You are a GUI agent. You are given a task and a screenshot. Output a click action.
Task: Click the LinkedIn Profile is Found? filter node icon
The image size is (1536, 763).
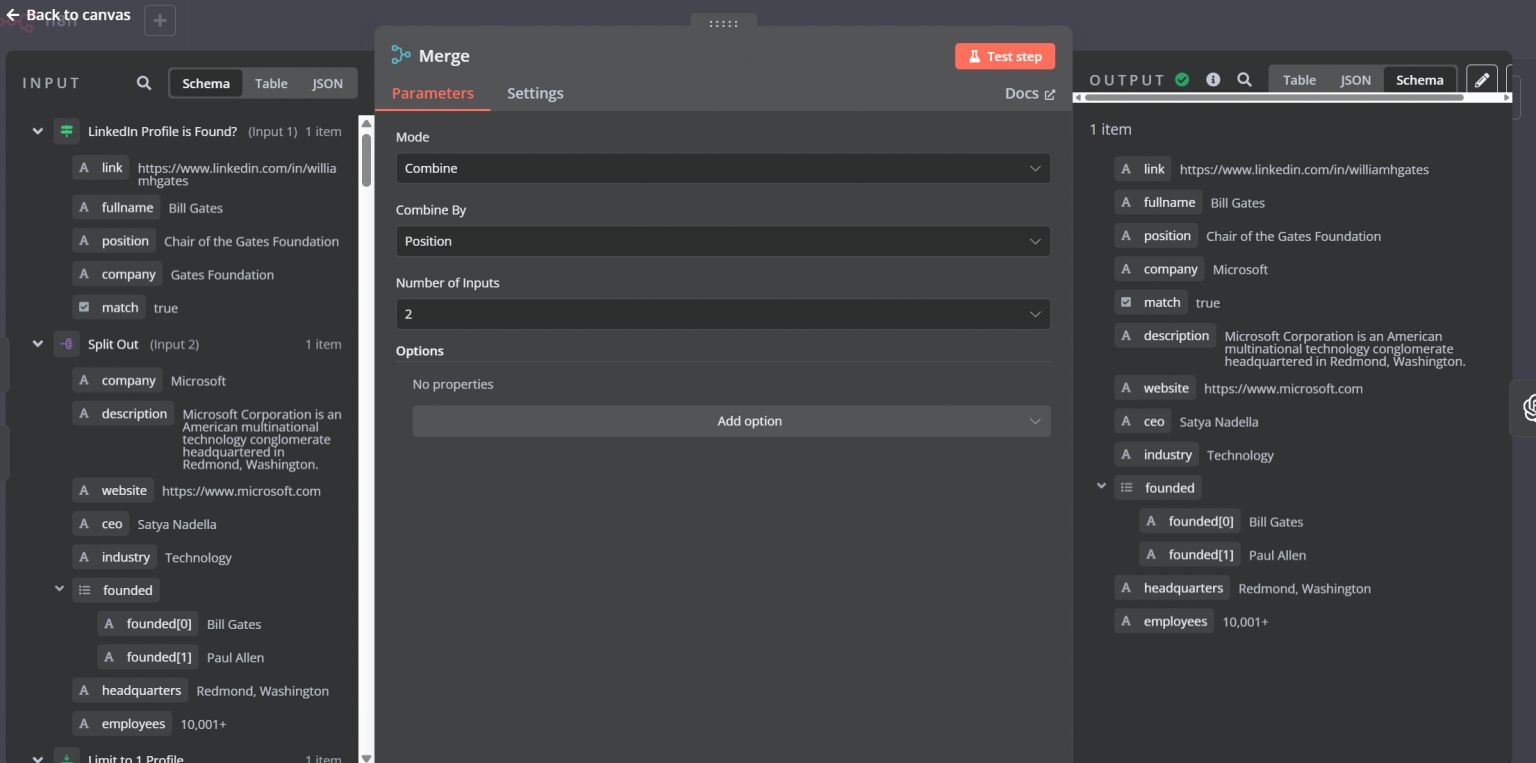66,131
